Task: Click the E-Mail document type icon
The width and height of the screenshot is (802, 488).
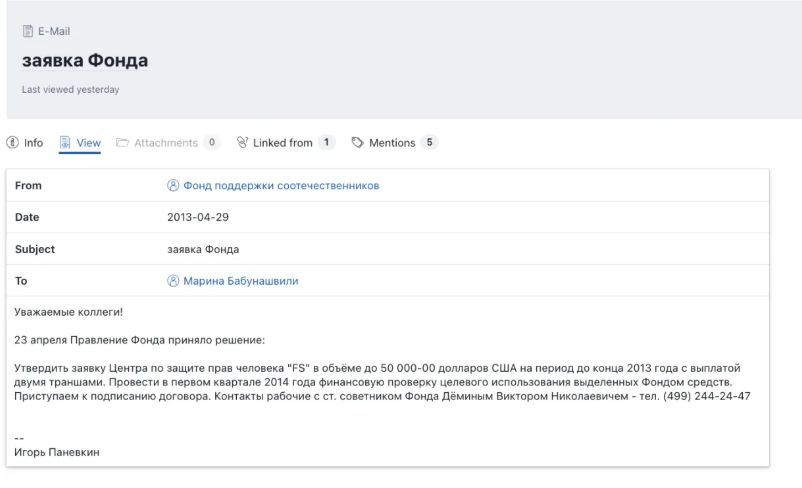Action: tap(28, 31)
